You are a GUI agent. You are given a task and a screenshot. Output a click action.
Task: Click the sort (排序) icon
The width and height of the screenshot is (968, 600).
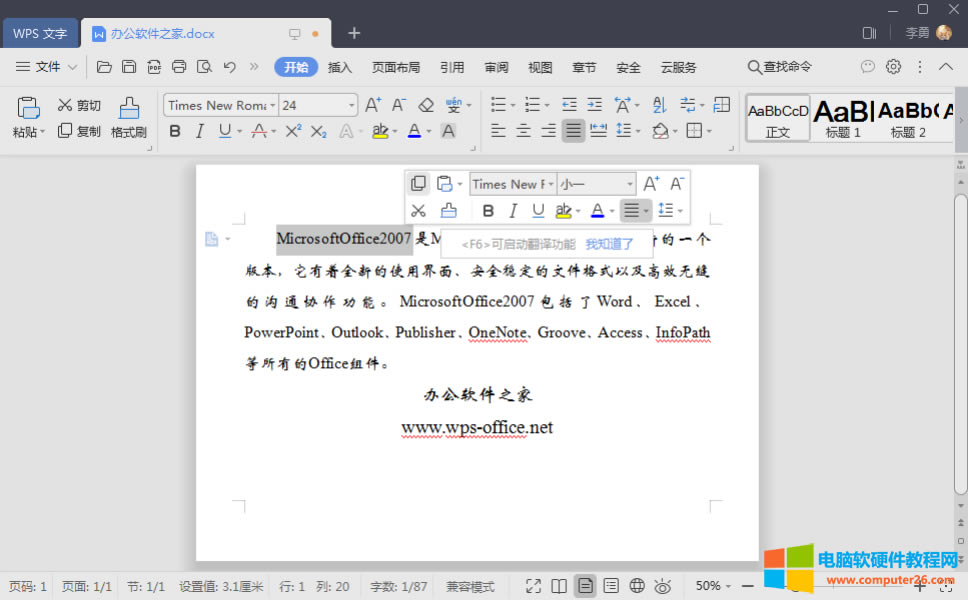pos(661,103)
